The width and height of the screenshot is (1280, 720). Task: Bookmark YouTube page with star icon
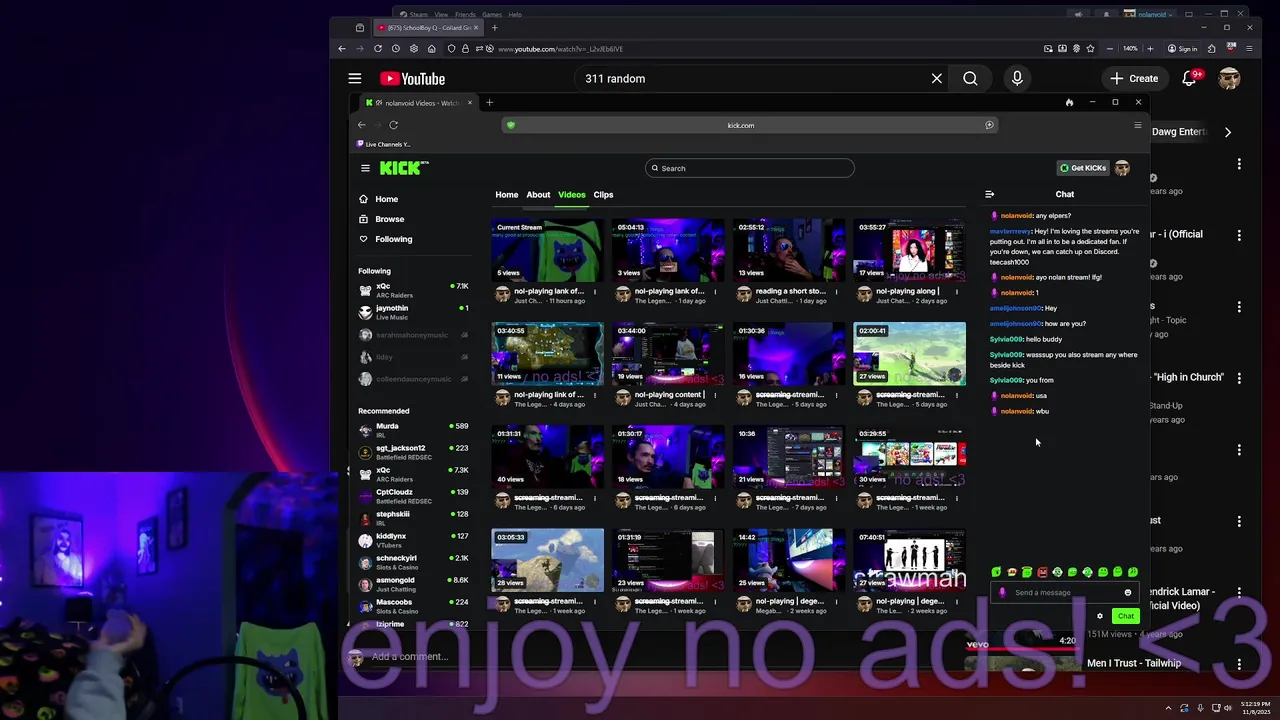pos(1090,48)
